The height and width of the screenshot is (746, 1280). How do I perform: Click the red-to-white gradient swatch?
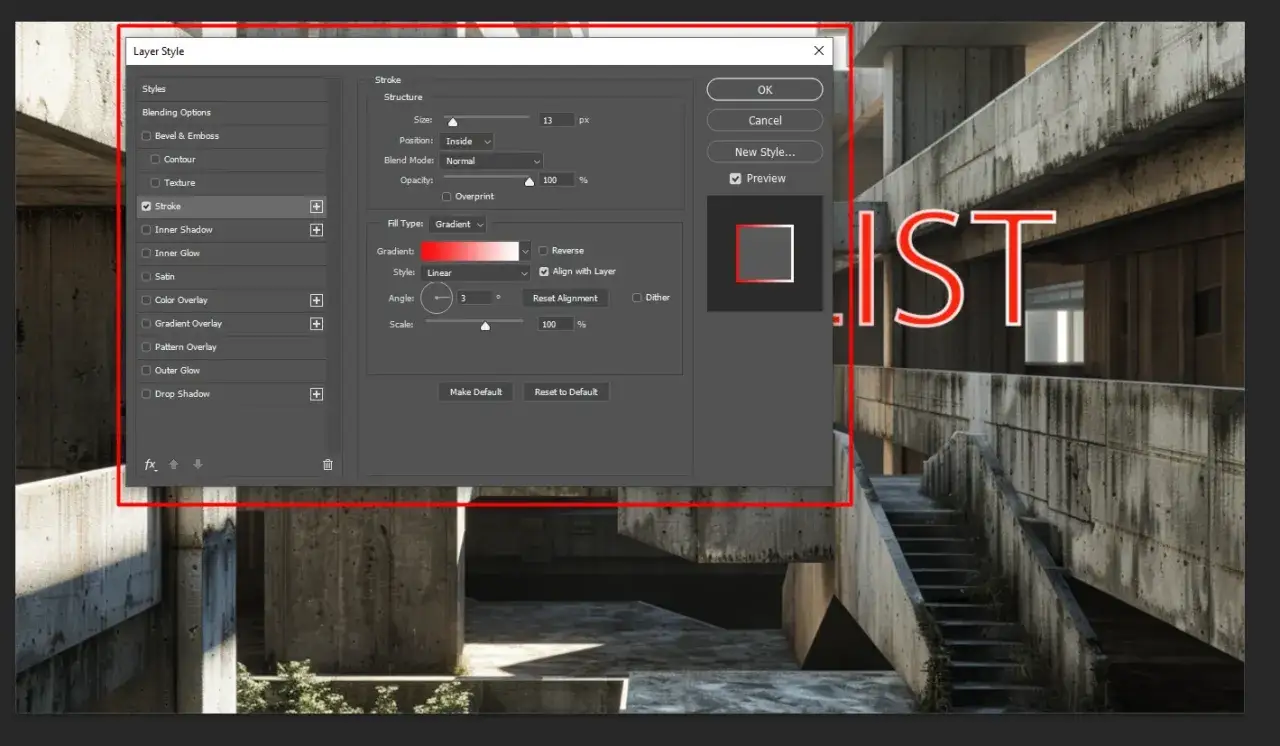click(x=470, y=251)
